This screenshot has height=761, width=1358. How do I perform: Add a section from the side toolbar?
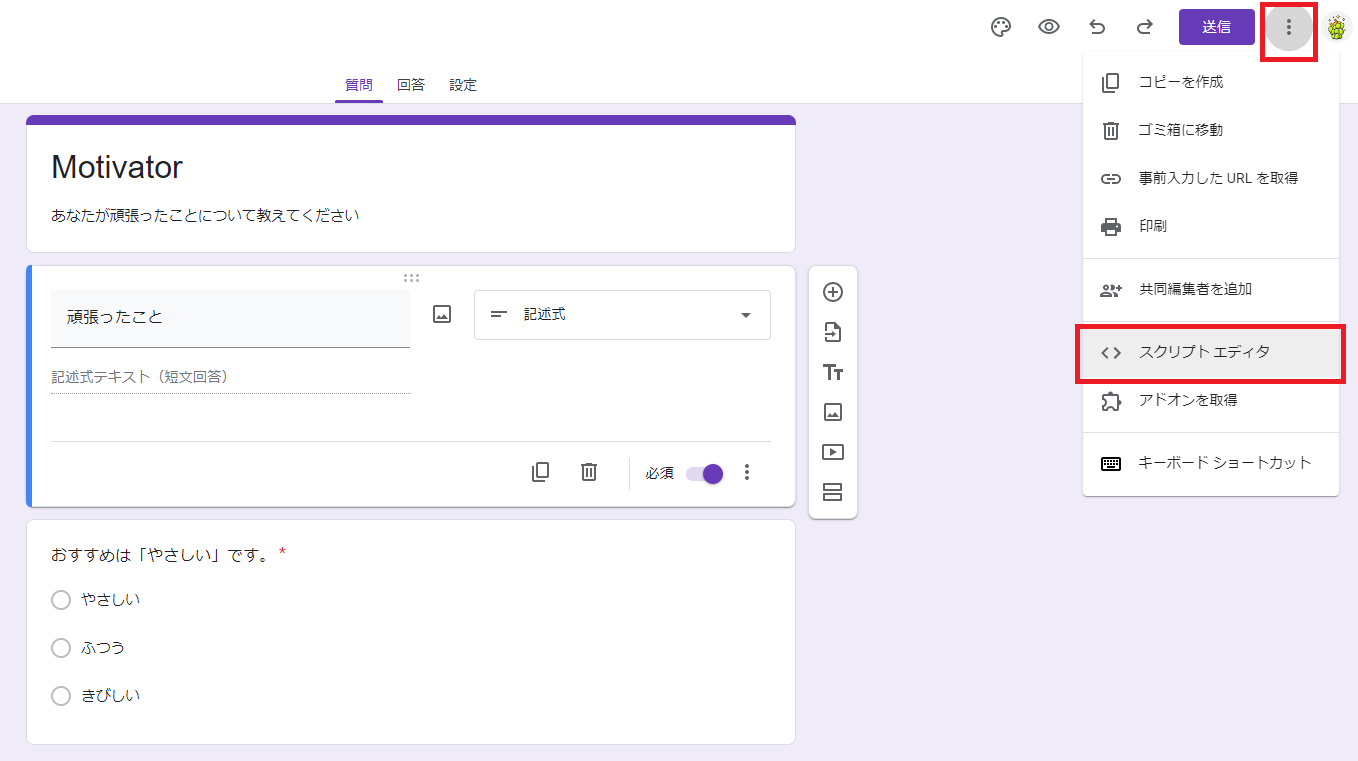pyautogui.click(x=833, y=492)
